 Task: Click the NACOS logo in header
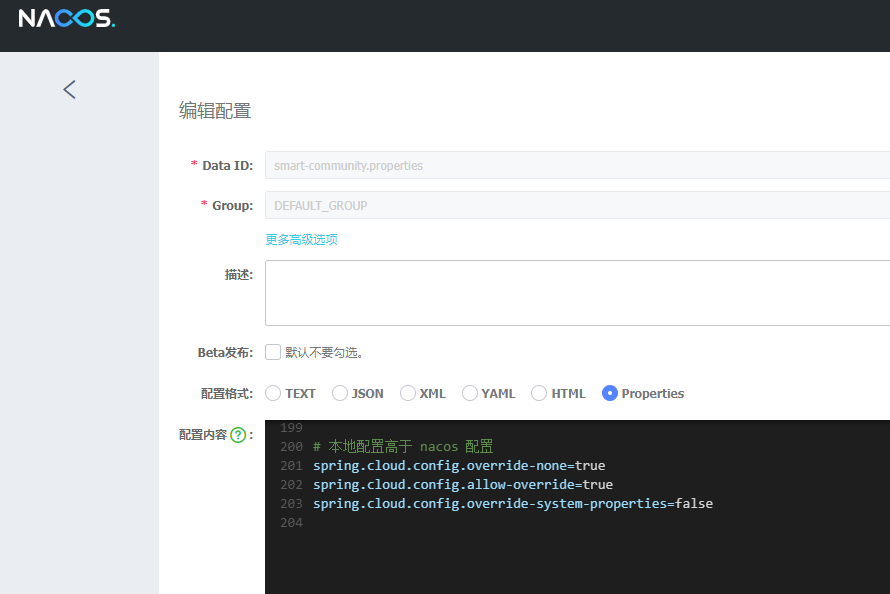67,19
